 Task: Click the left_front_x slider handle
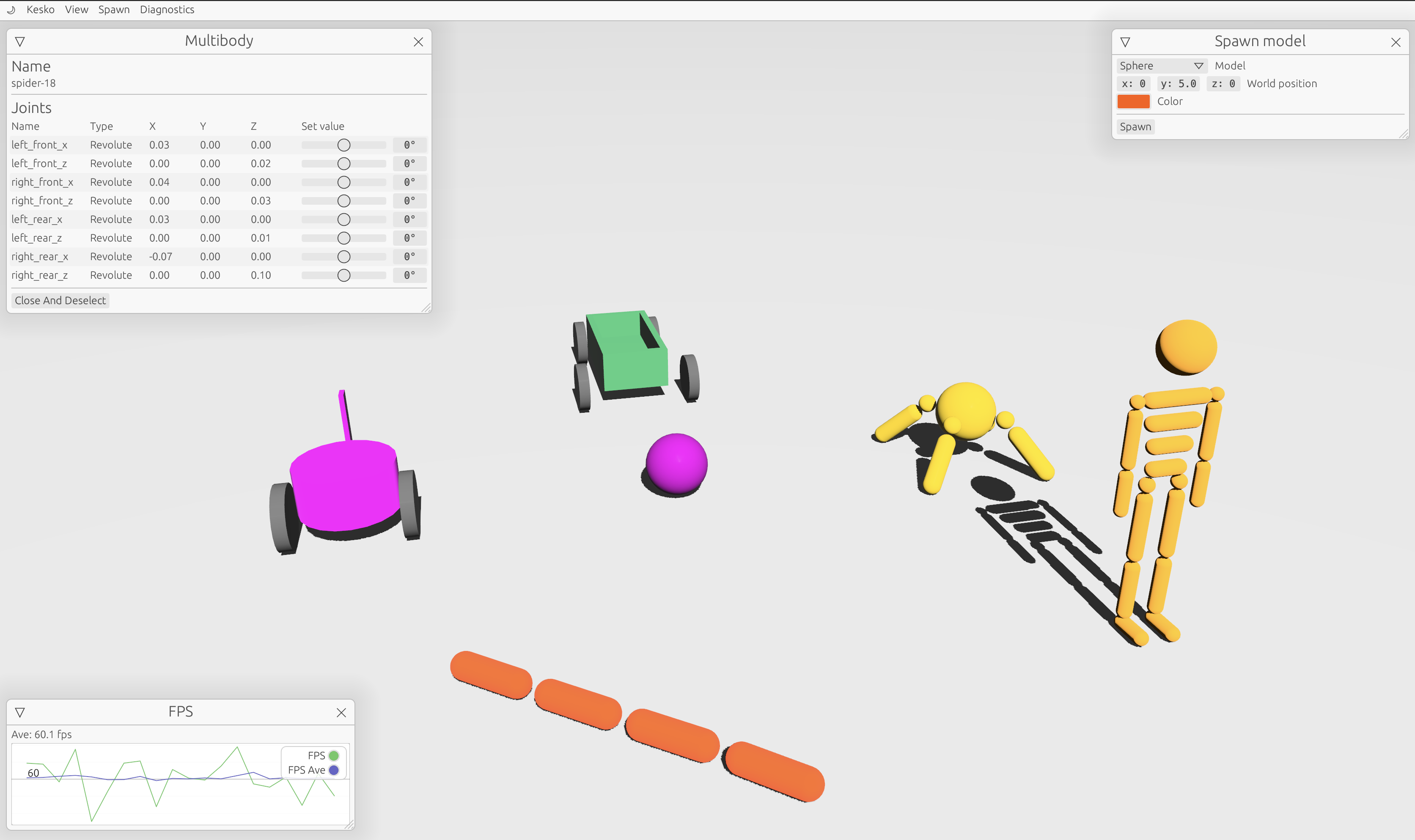(x=343, y=145)
